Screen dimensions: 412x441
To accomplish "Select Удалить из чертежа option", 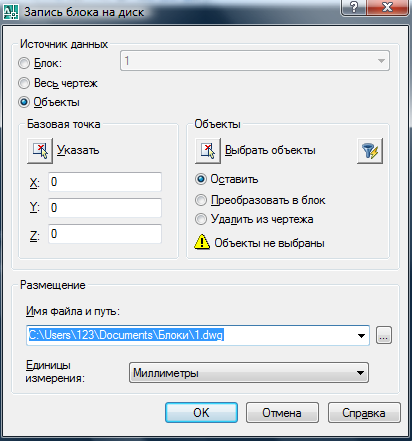I will pyautogui.click(x=201, y=219).
